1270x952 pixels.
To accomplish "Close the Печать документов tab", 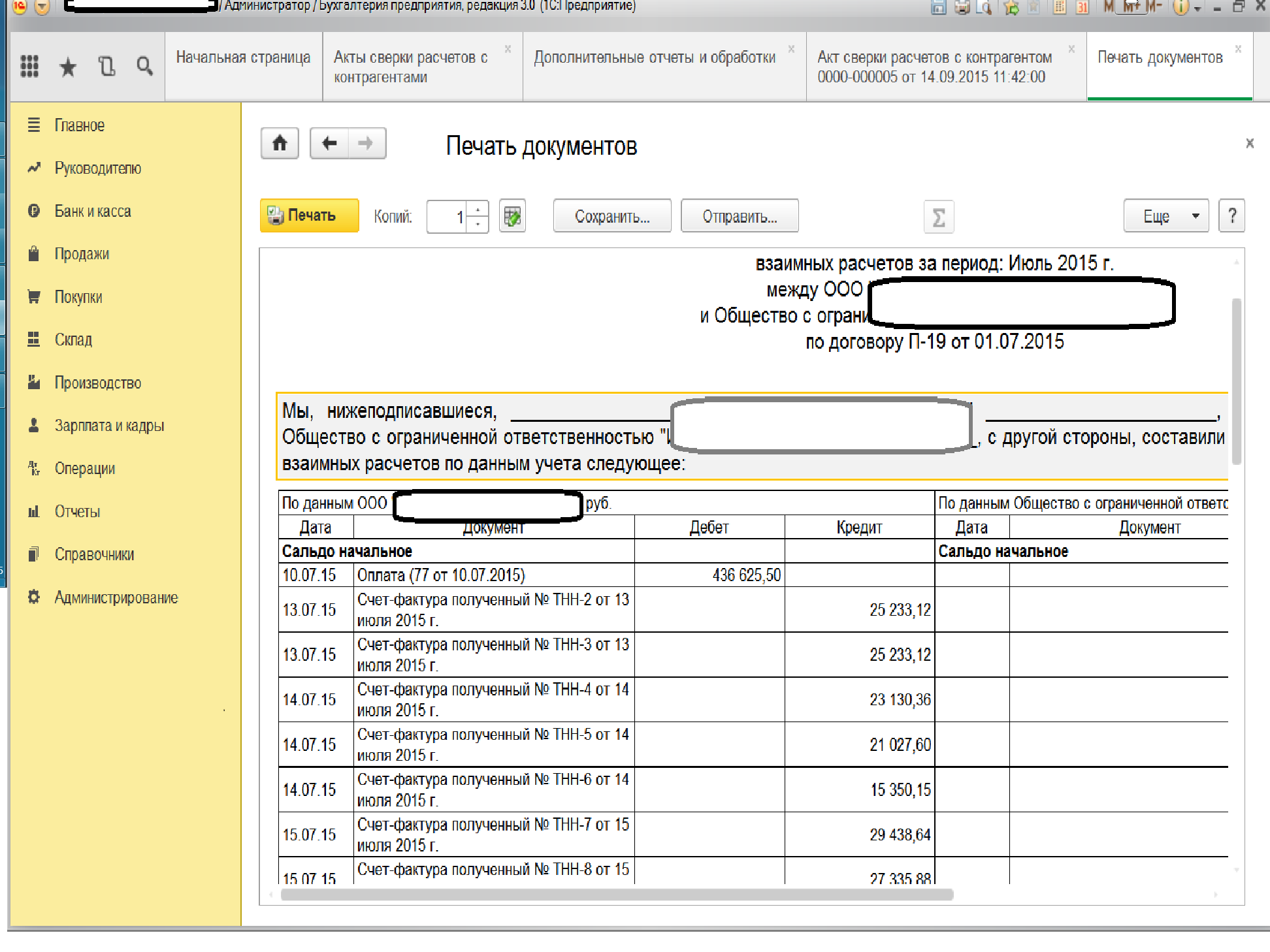I will tap(1238, 49).
